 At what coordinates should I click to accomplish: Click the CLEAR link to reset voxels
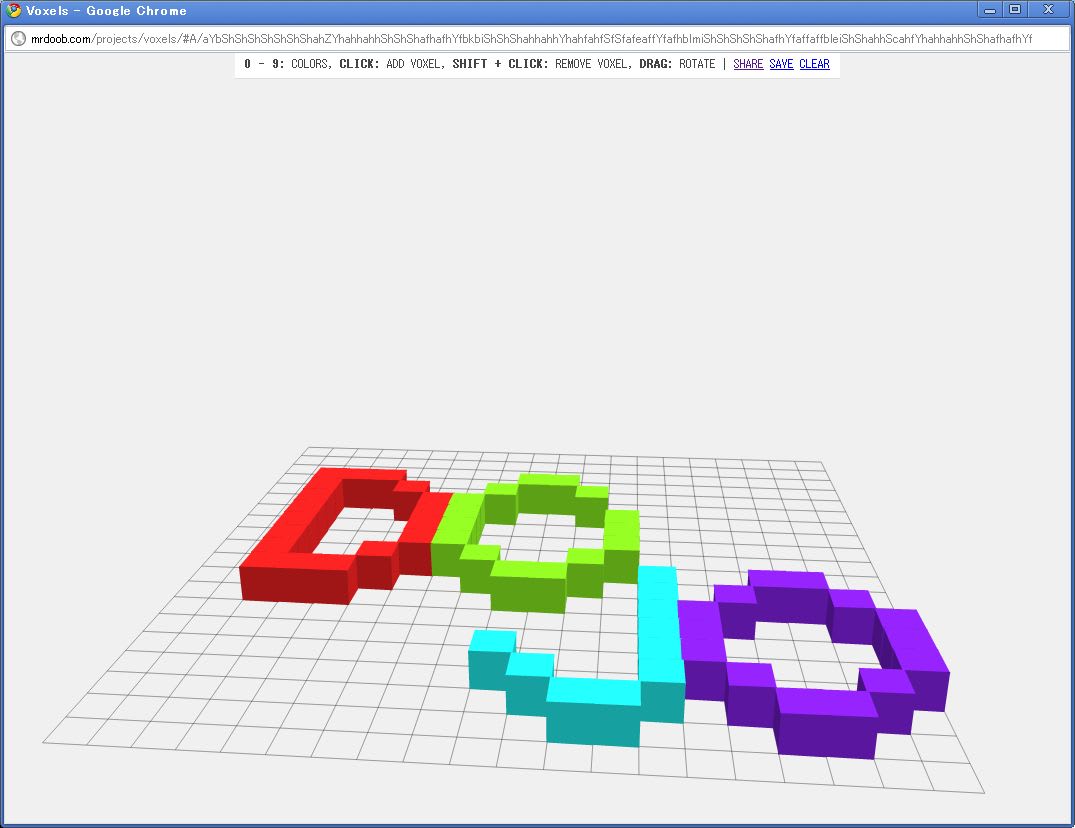click(x=814, y=64)
